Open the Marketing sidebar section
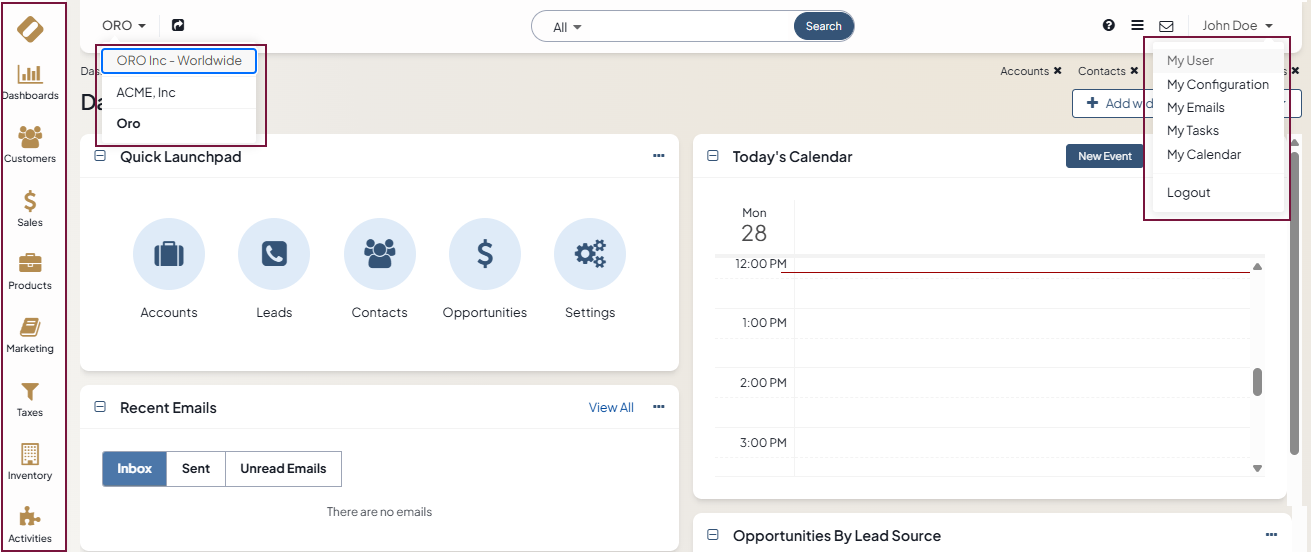 (x=30, y=335)
